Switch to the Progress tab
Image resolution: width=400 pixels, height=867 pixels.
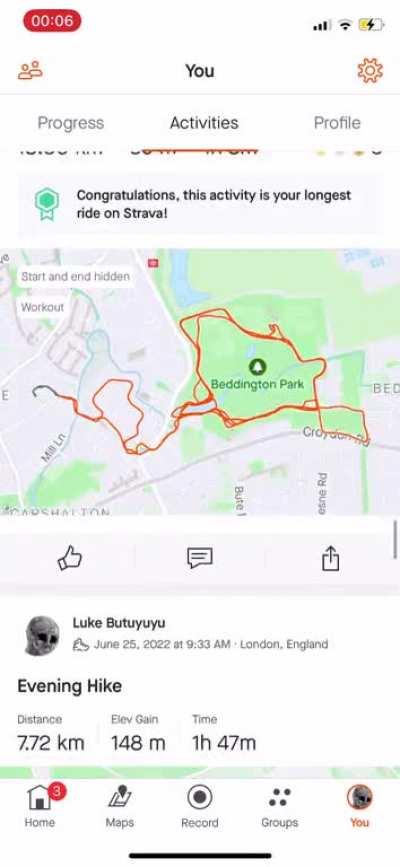pos(71,123)
